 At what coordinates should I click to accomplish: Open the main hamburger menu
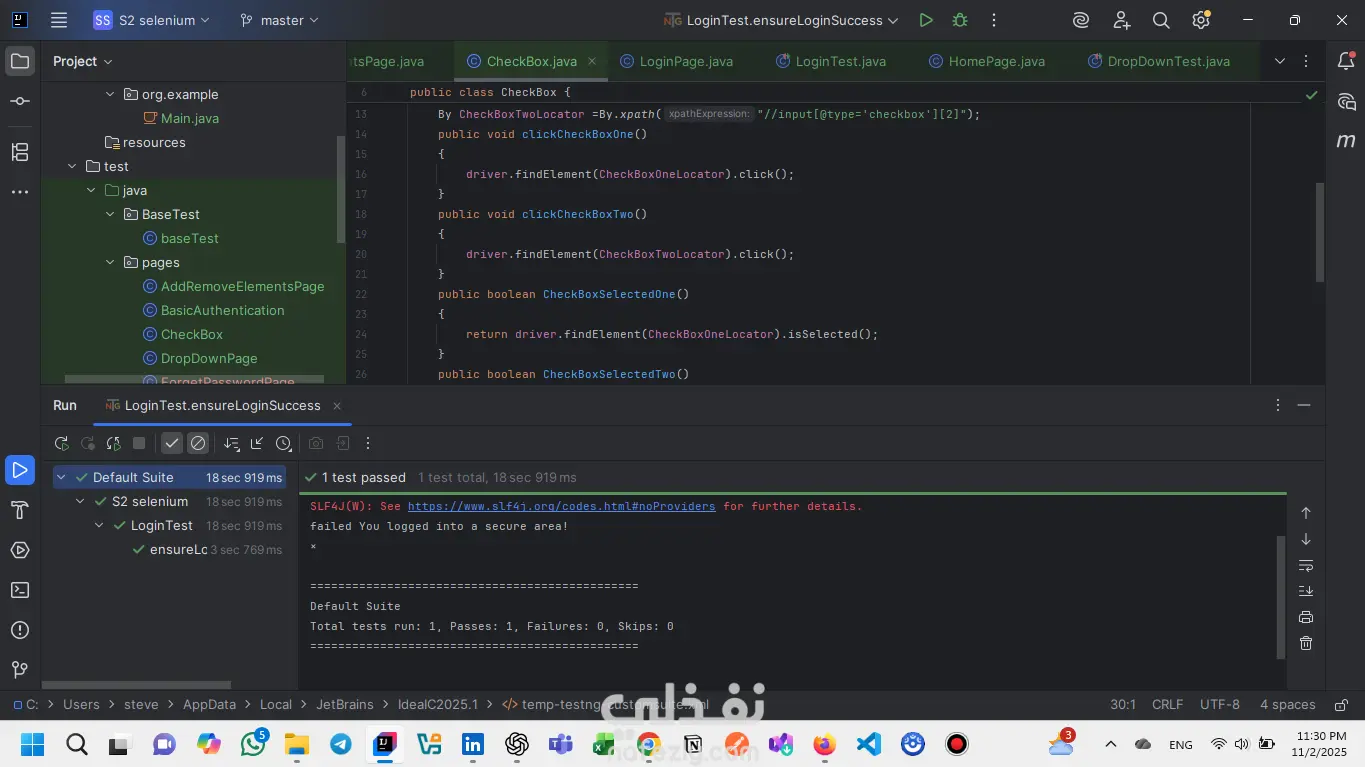point(59,20)
